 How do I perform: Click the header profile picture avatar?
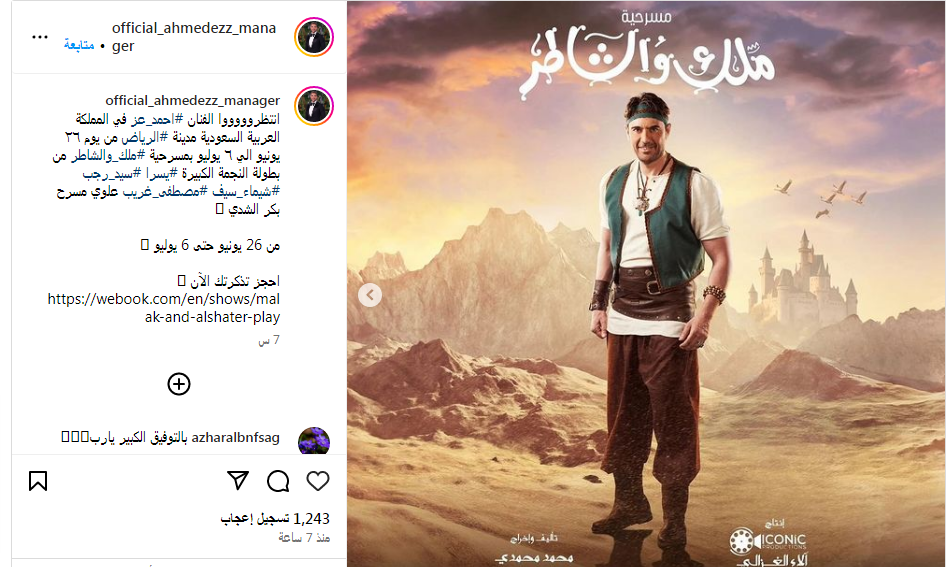click(x=314, y=37)
